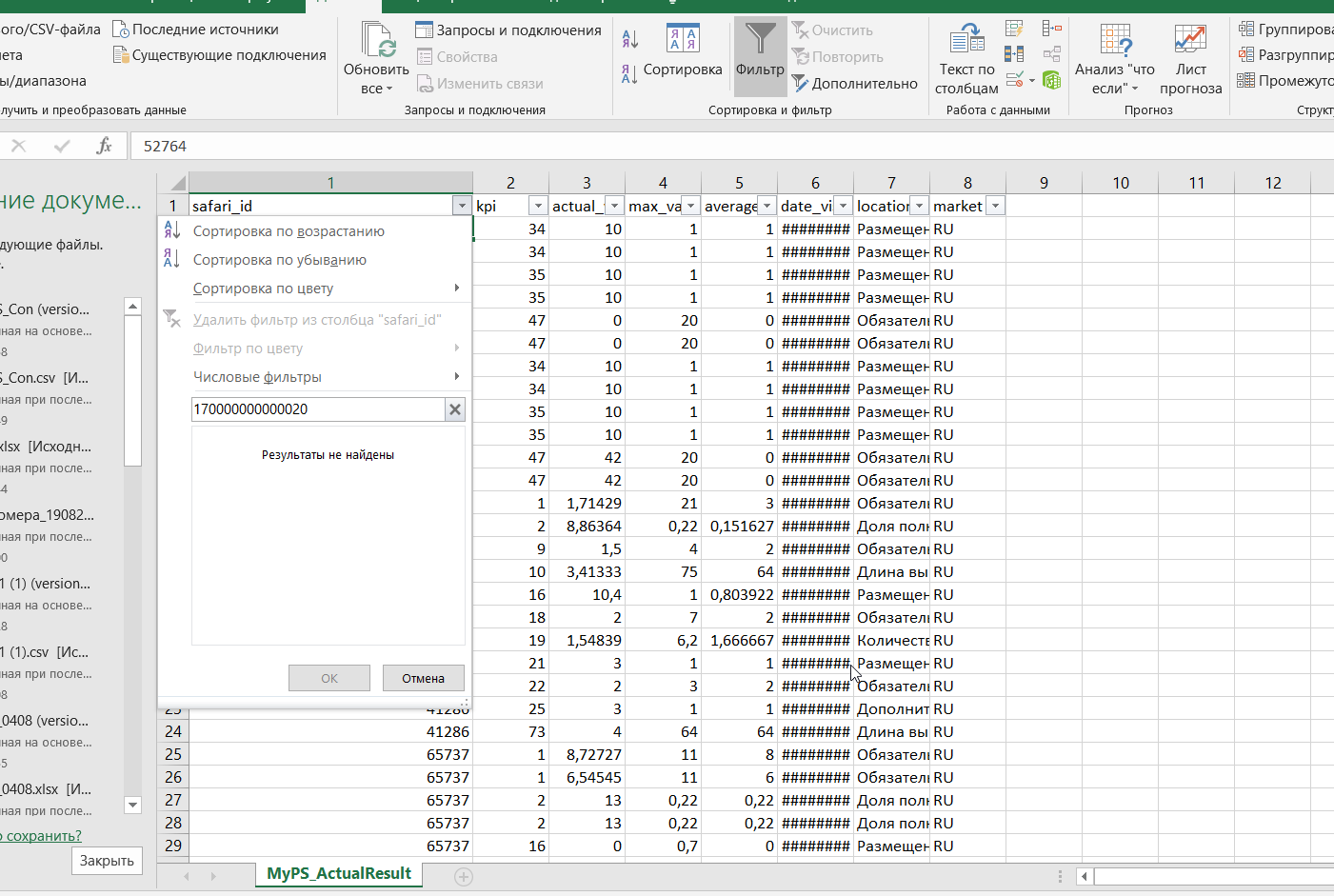1334x896 pixels.
Task: Open the actual_ column filter dropdown
Action: click(614, 206)
